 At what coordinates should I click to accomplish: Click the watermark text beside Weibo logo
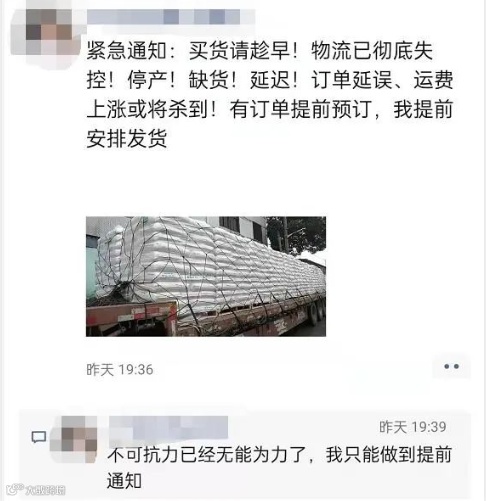[x=45, y=490]
